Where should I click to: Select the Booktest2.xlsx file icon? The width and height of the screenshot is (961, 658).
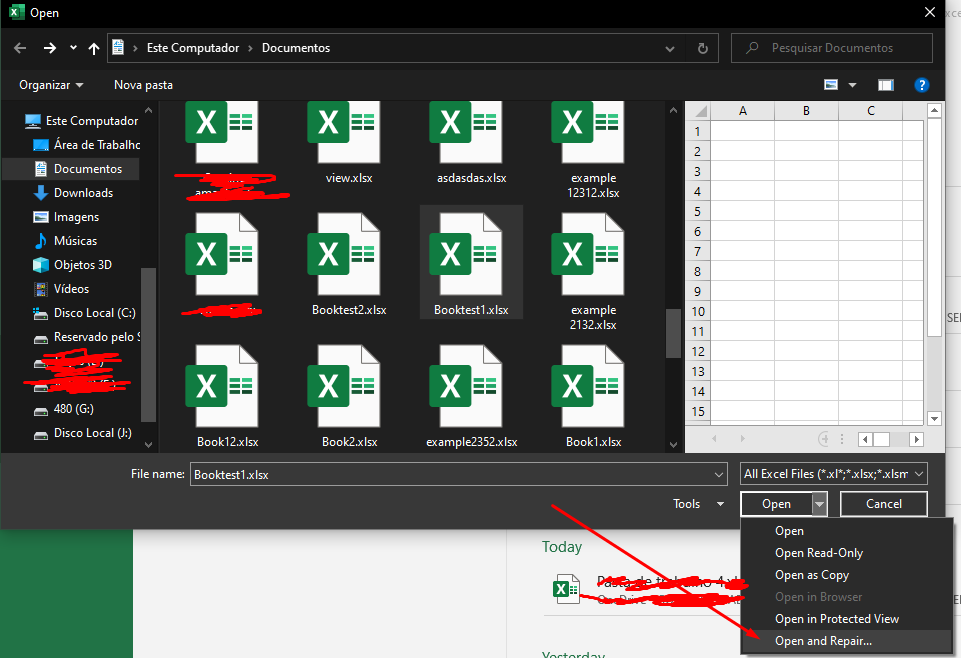tap(344, 254)
